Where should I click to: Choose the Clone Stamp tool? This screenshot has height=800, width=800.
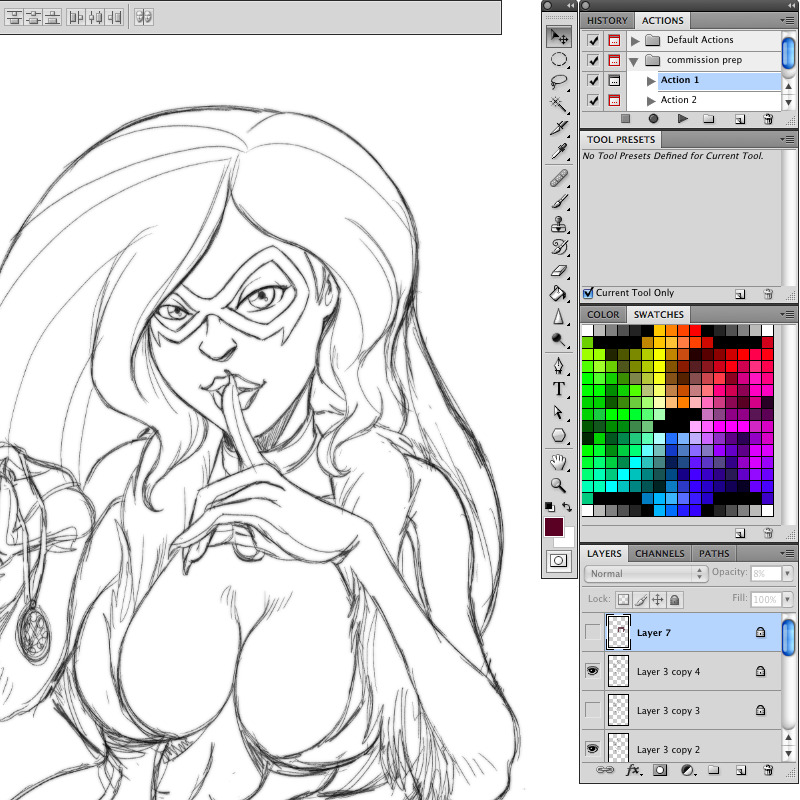(559, 224)
